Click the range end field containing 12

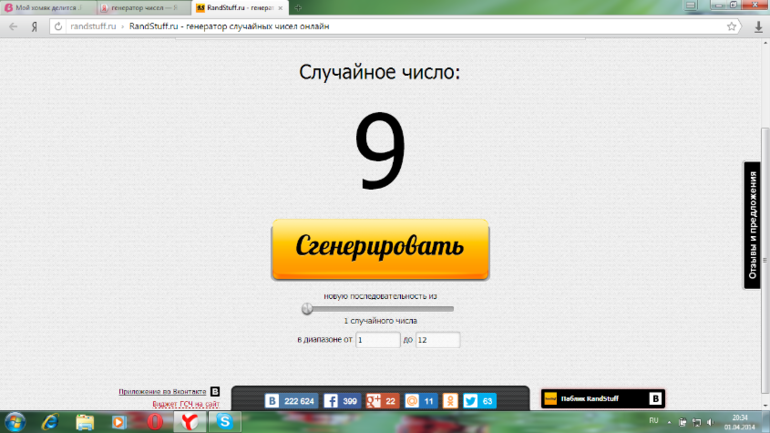click(438, 340)
